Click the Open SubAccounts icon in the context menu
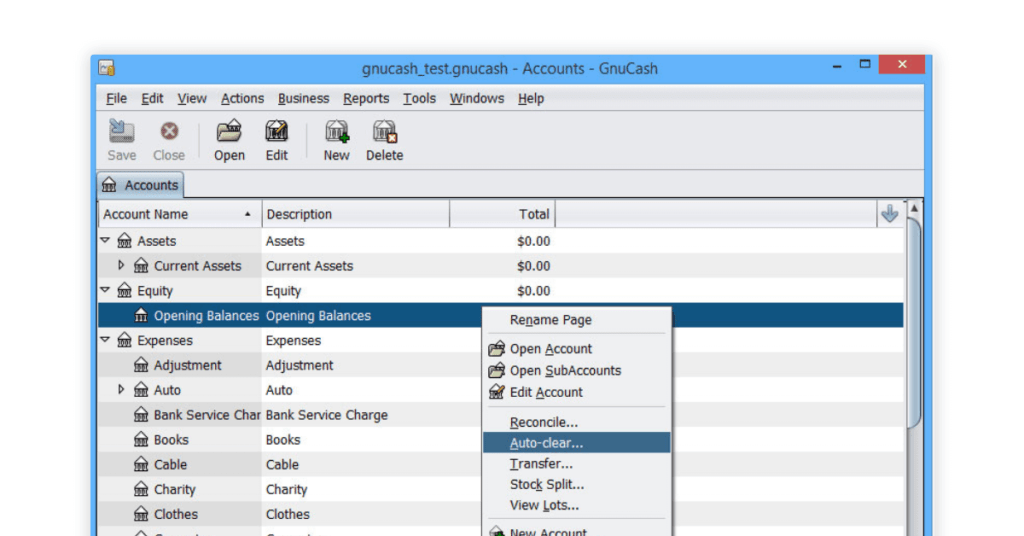This screenshot has width=1024, height=536. click(x=496, y=370)
